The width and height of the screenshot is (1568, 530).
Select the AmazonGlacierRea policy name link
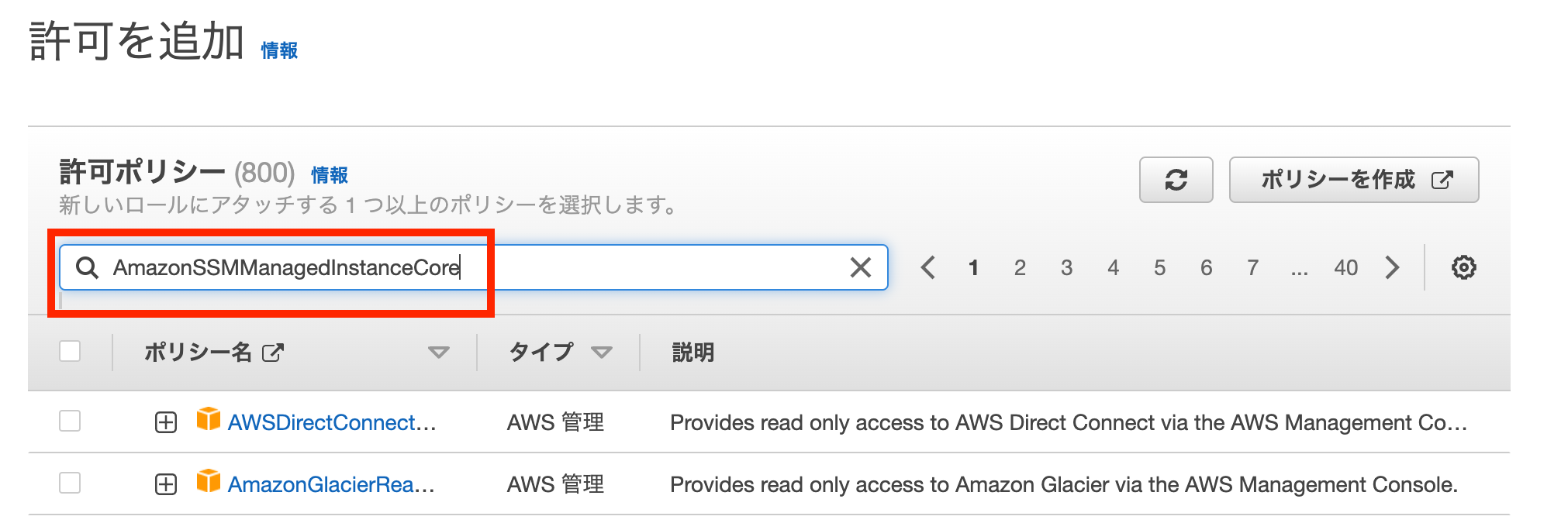(330, 484)
